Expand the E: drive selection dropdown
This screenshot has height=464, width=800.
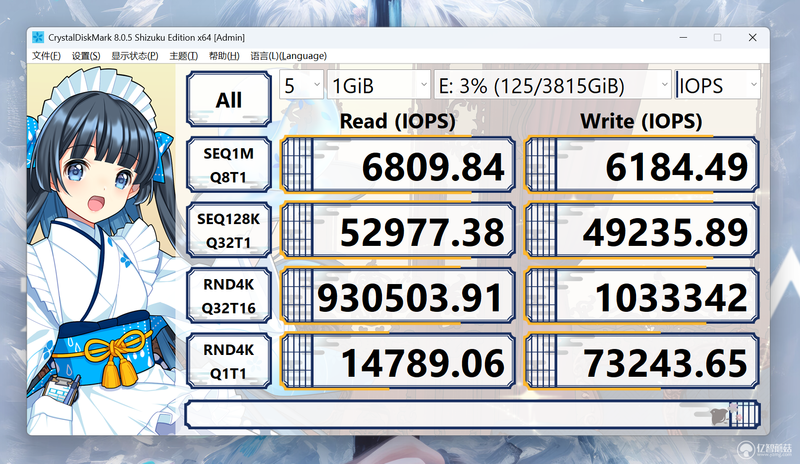pos(553,85)
